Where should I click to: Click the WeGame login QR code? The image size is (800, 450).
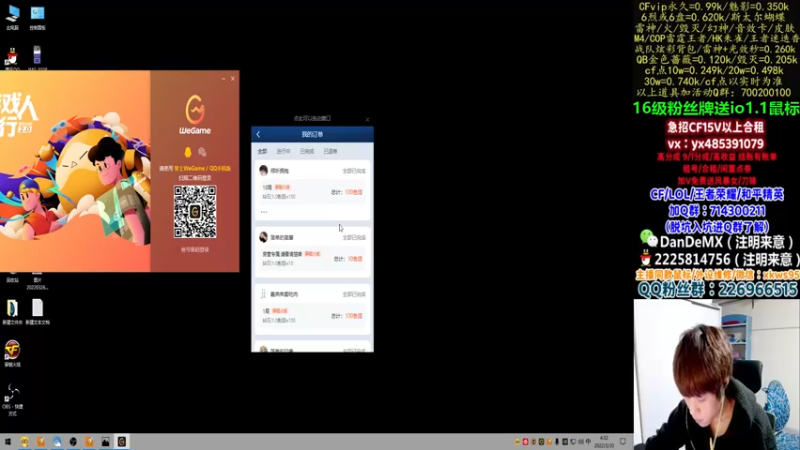tap(195, 212)
